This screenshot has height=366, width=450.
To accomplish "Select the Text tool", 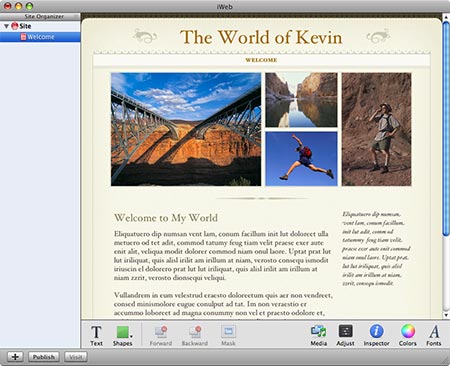I will click(x=96, y=336).
